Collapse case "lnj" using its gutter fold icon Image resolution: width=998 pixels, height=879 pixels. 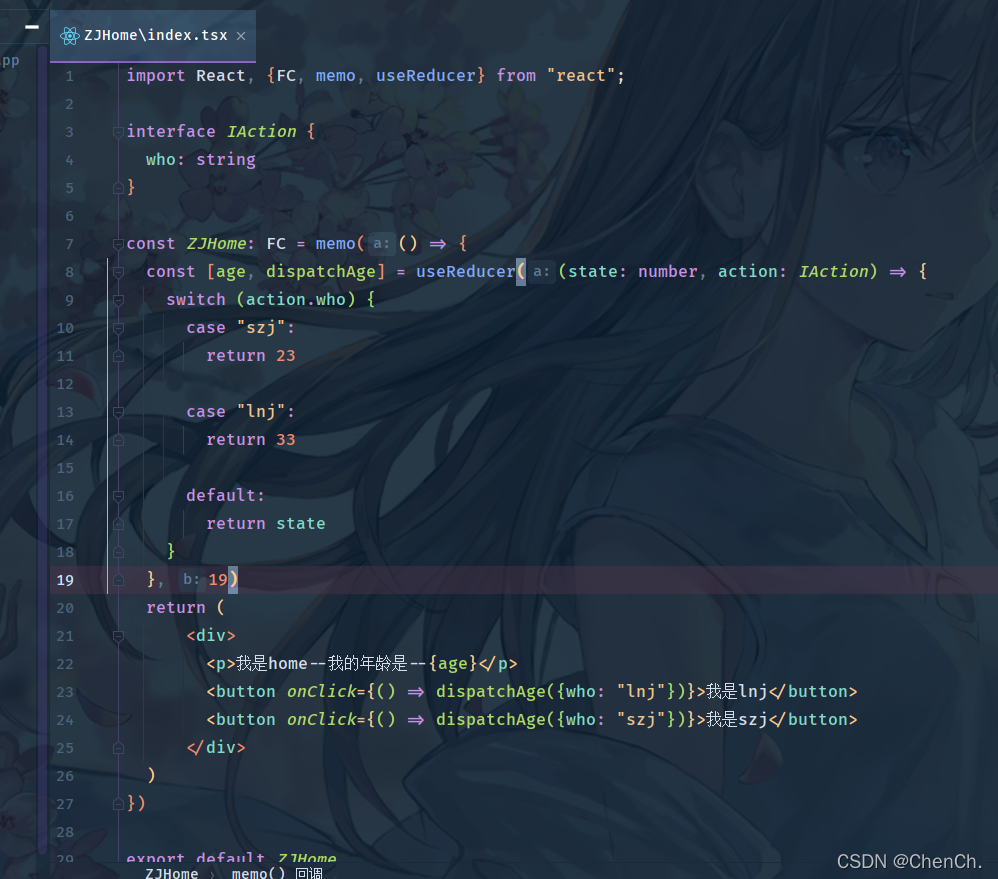[x=118, y=411]
